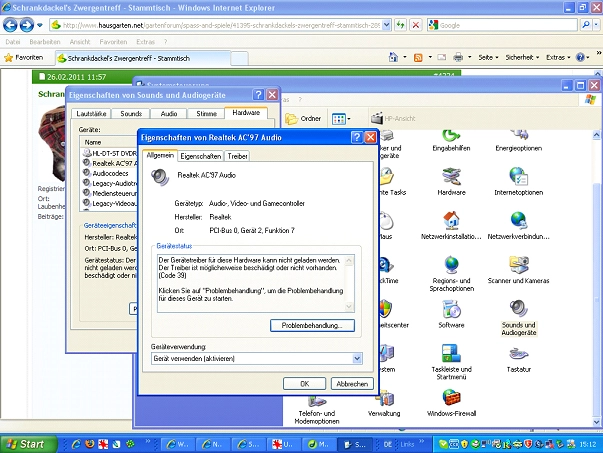Open the Seite dropdown menu
Viewport: 603px width, 453px height.
[488, 58]
